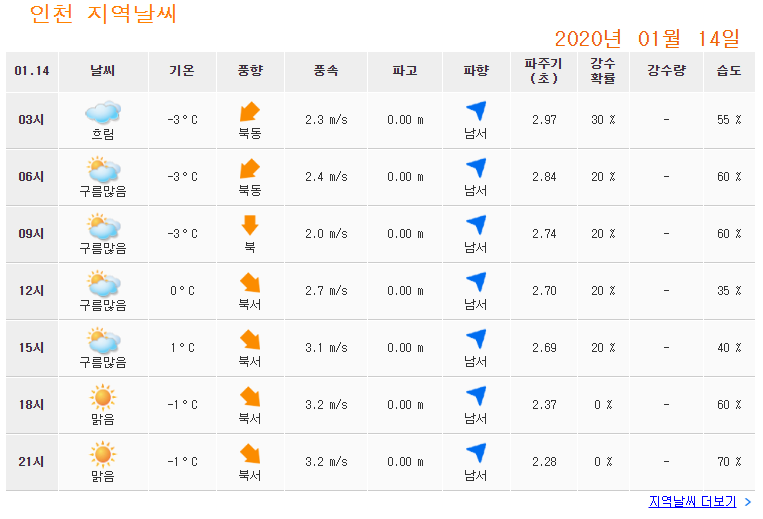Click the date 2020년 01월 14일
The width and height of the screenshot is (763, 519).
[x=647, y=38]
